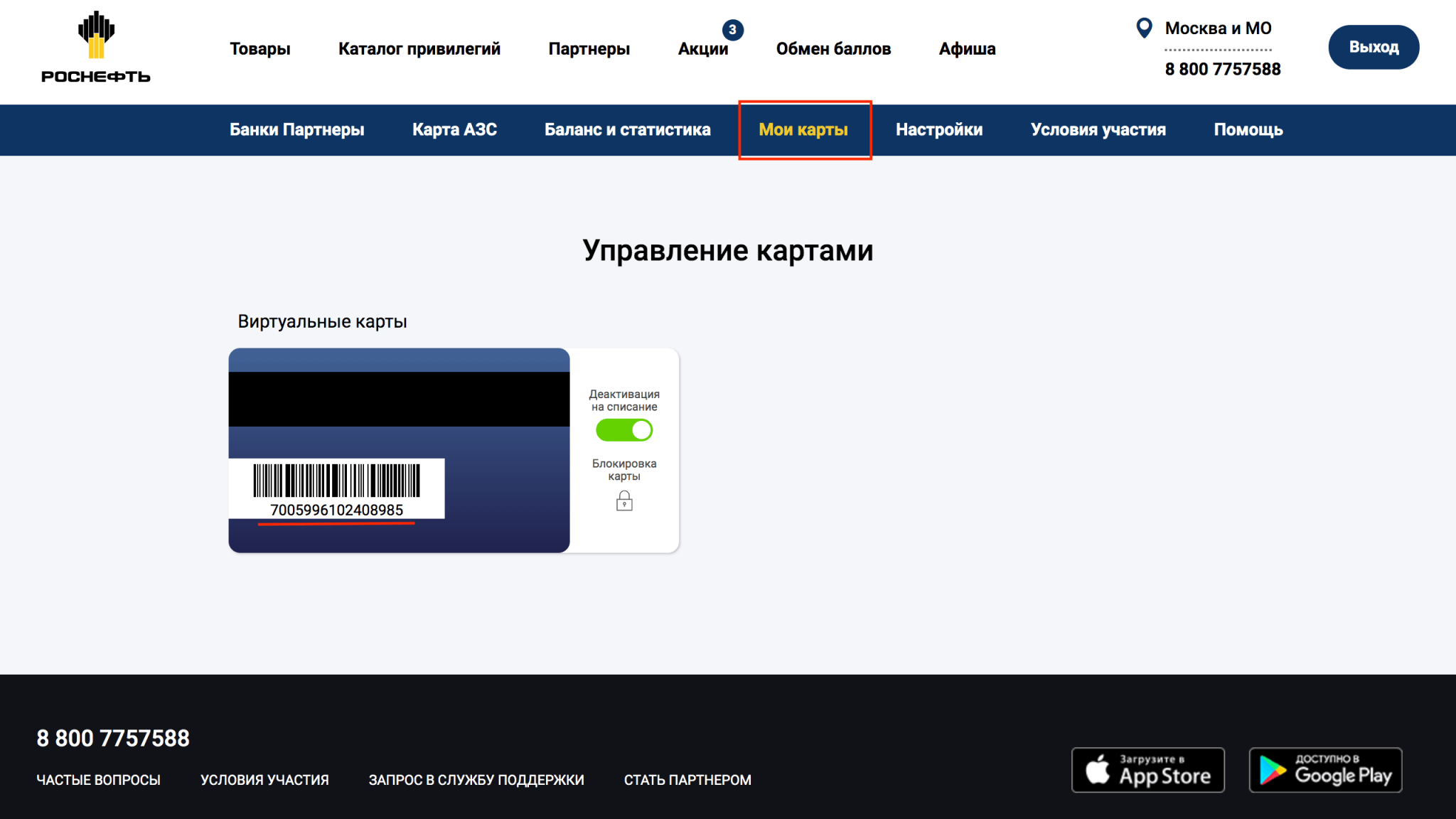Switch to Банки Партнеры tab
This screenshot has width=1456, height=819.
[x=297, y=129]
